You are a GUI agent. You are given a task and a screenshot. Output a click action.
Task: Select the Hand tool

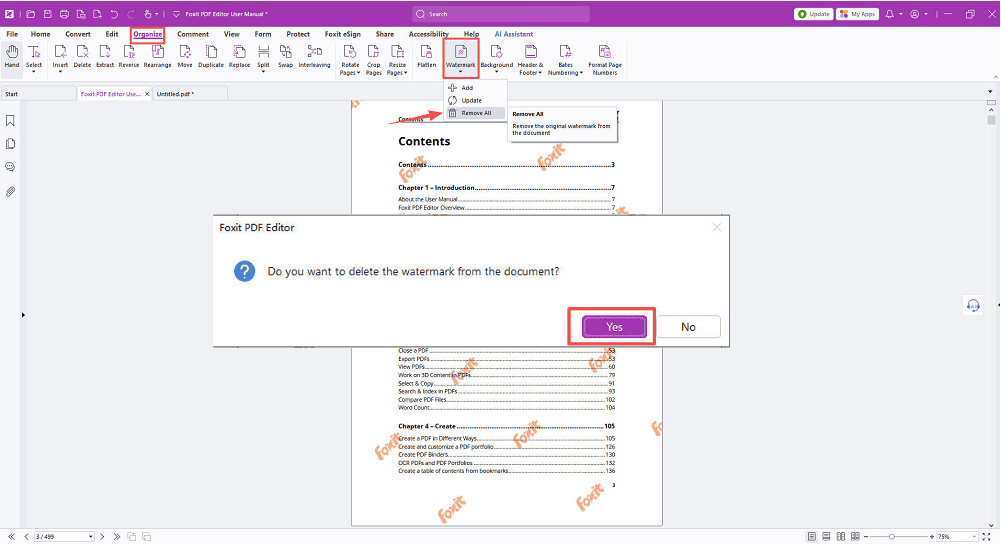tap(12, 56)
